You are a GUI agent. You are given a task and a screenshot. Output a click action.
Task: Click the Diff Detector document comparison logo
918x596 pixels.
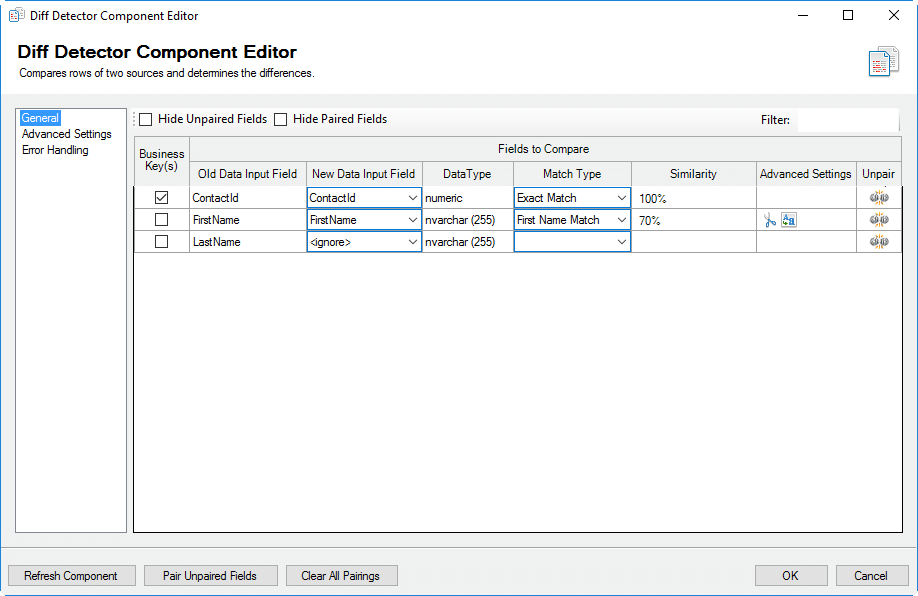coord(883,60)
